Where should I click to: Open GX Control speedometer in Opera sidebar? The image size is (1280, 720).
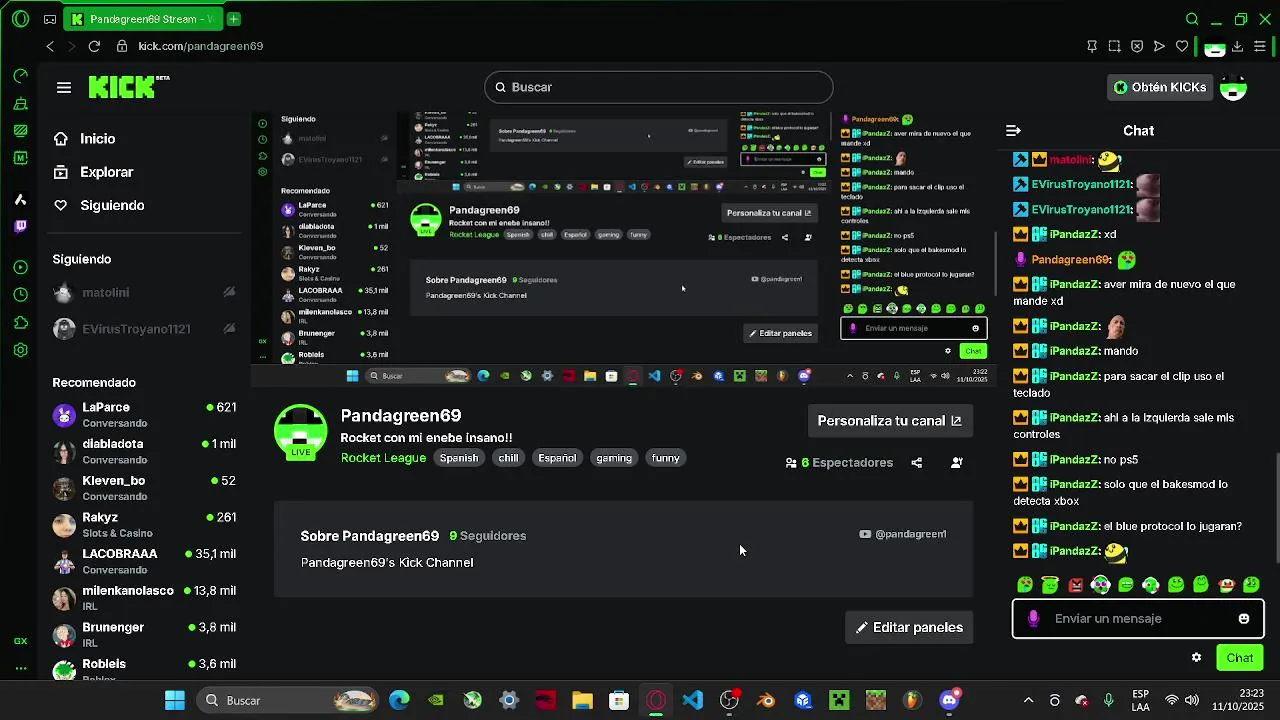tap(20, 76)
